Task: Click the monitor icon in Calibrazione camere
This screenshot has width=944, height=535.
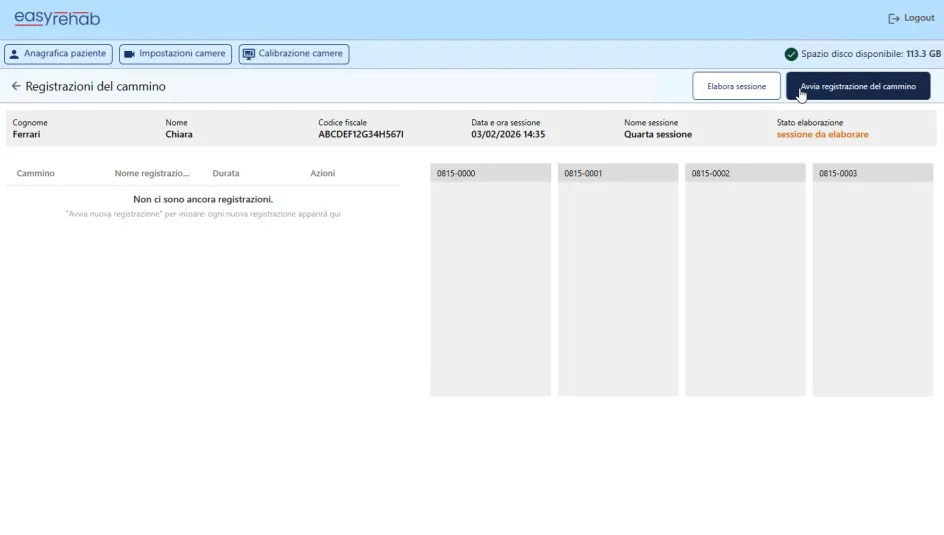Action: (249, 54)
